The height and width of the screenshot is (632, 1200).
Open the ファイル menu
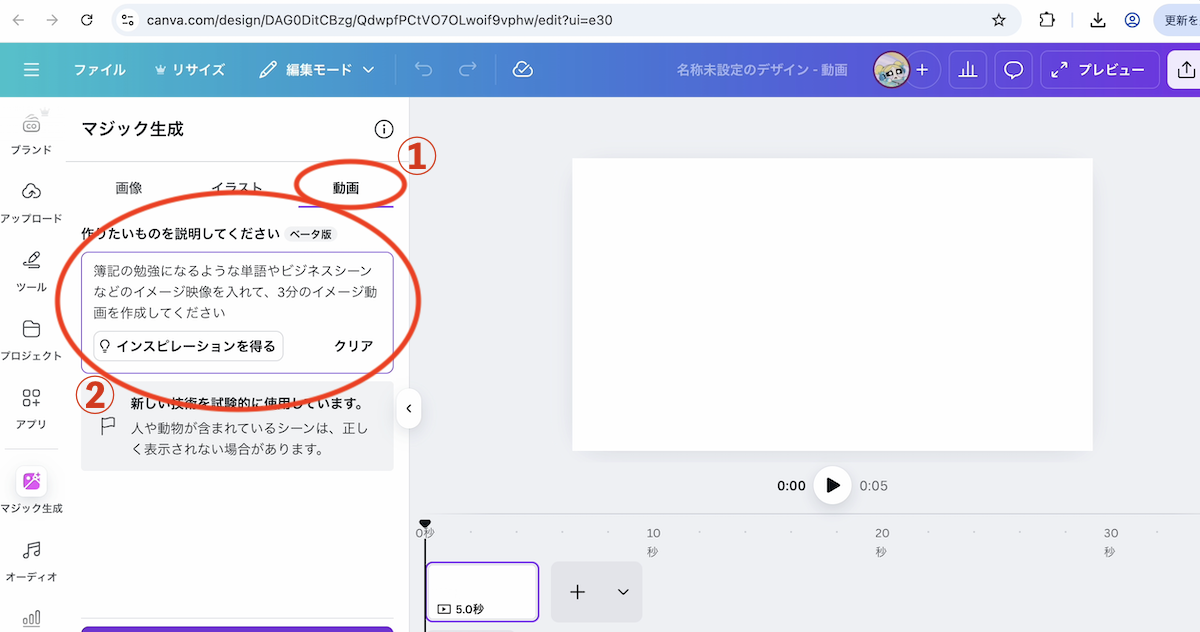pos(99,70)
